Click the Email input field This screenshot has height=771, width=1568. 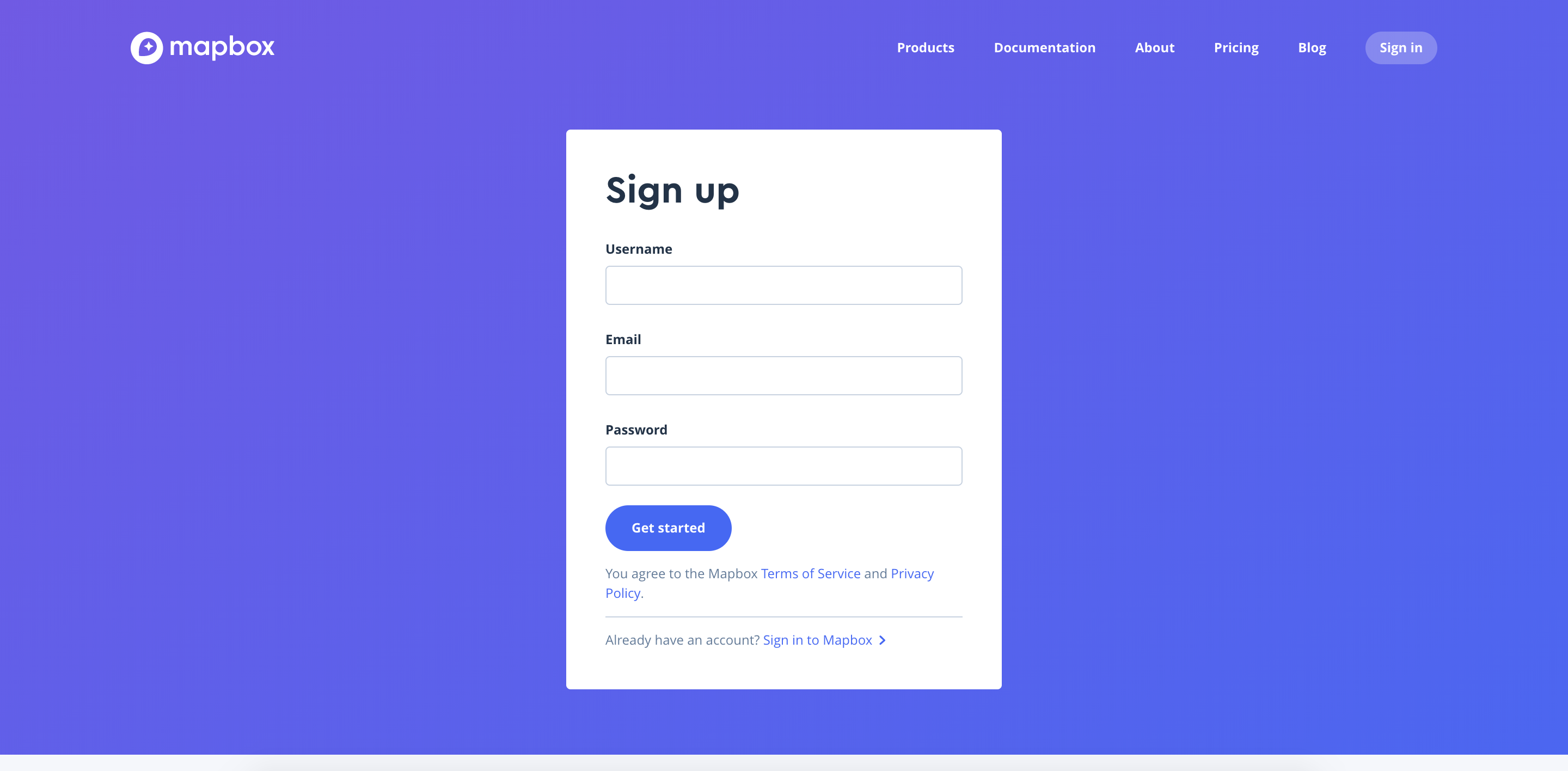pyautogui.click(x=783, y=375)
